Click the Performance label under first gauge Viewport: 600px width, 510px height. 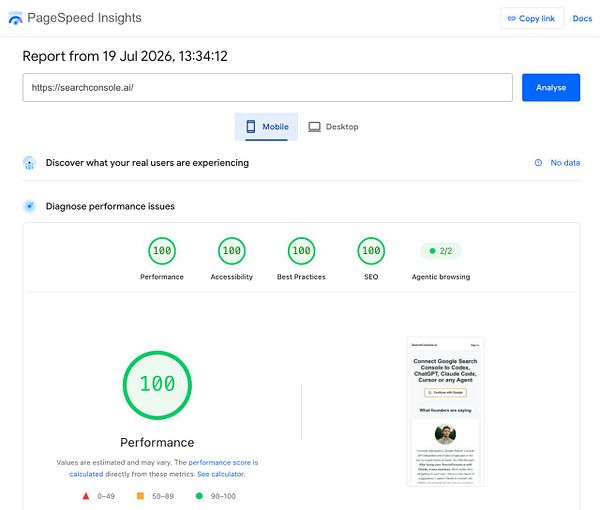click(x=162, y=277)
